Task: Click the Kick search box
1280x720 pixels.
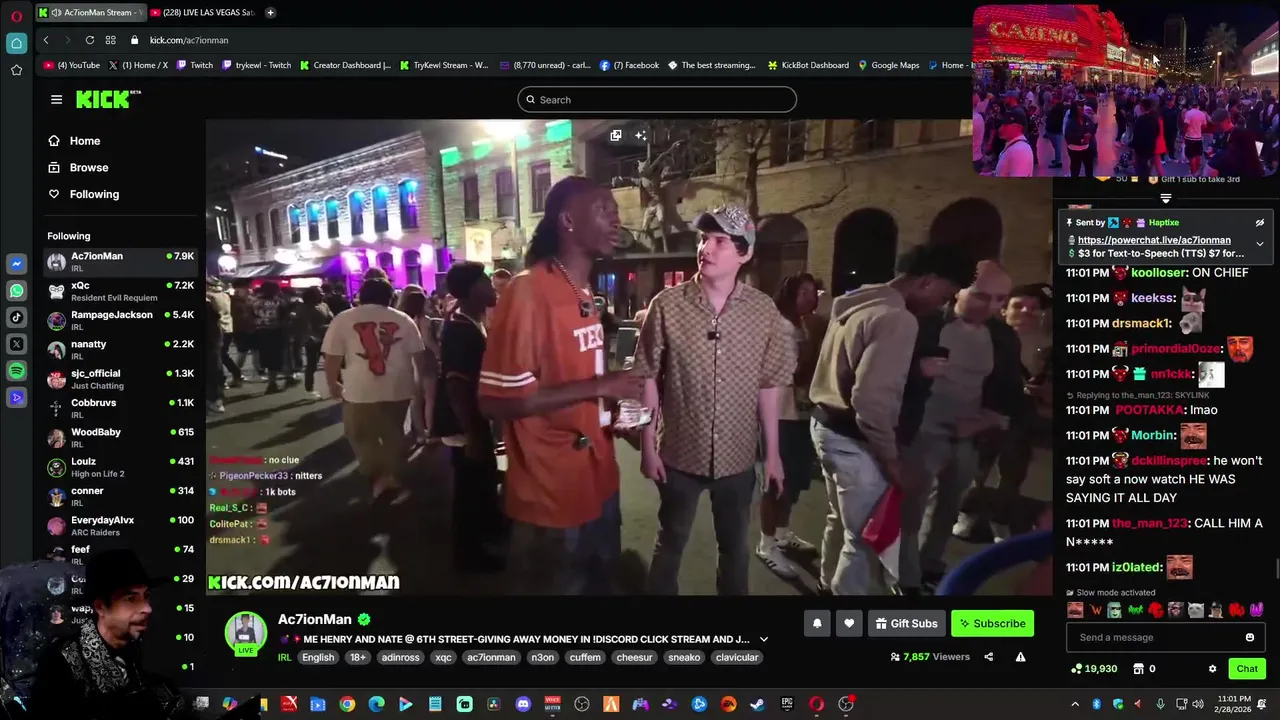Action: tap(657, 99)
